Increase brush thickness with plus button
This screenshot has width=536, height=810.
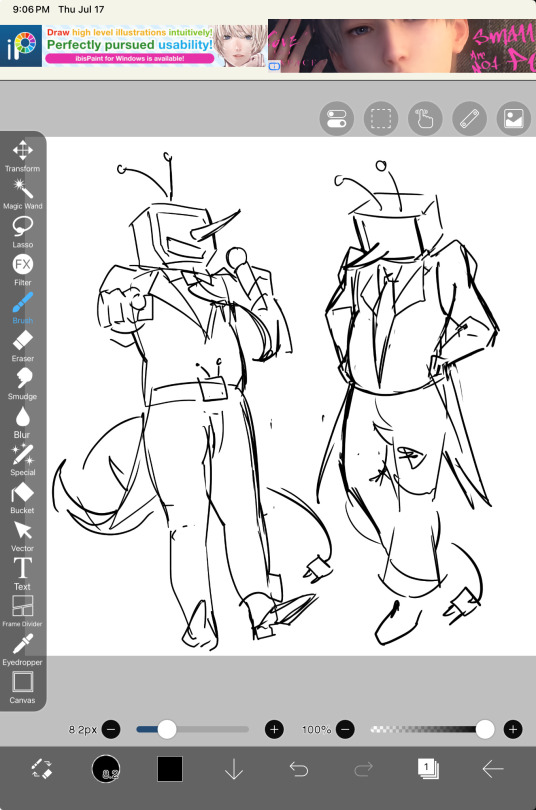274,729
